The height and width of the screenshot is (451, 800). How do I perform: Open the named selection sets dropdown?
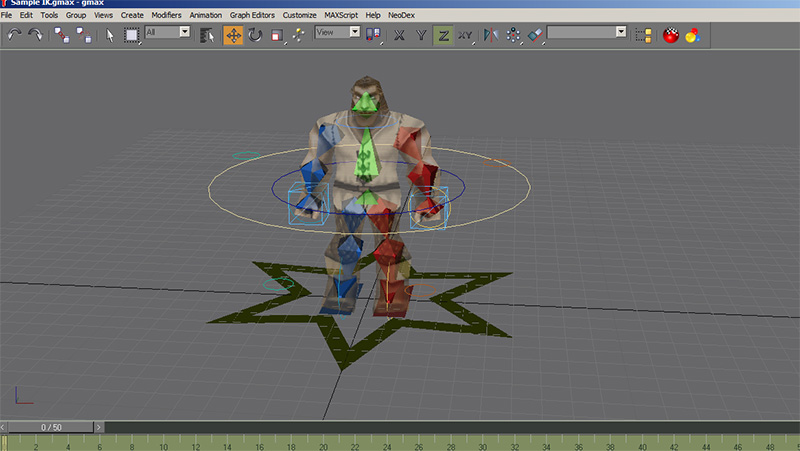coord(587,32)
